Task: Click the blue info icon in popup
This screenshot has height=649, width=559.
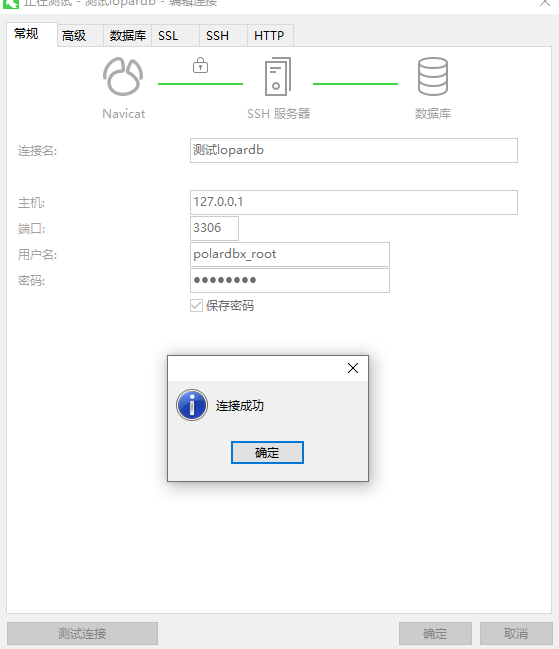Action: tap(192, 405)
